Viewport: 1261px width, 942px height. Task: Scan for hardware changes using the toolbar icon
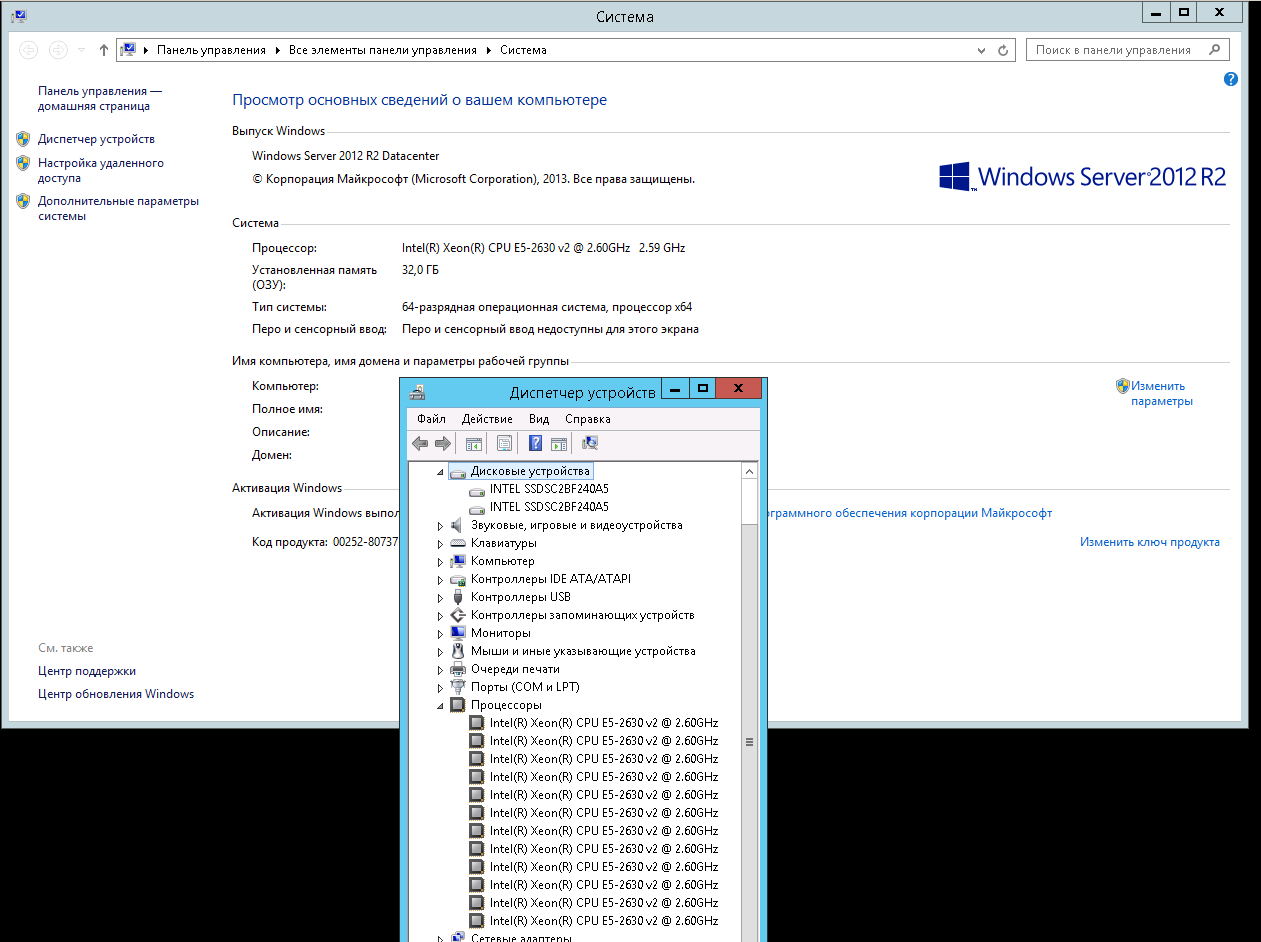click(x=590, y=444)
